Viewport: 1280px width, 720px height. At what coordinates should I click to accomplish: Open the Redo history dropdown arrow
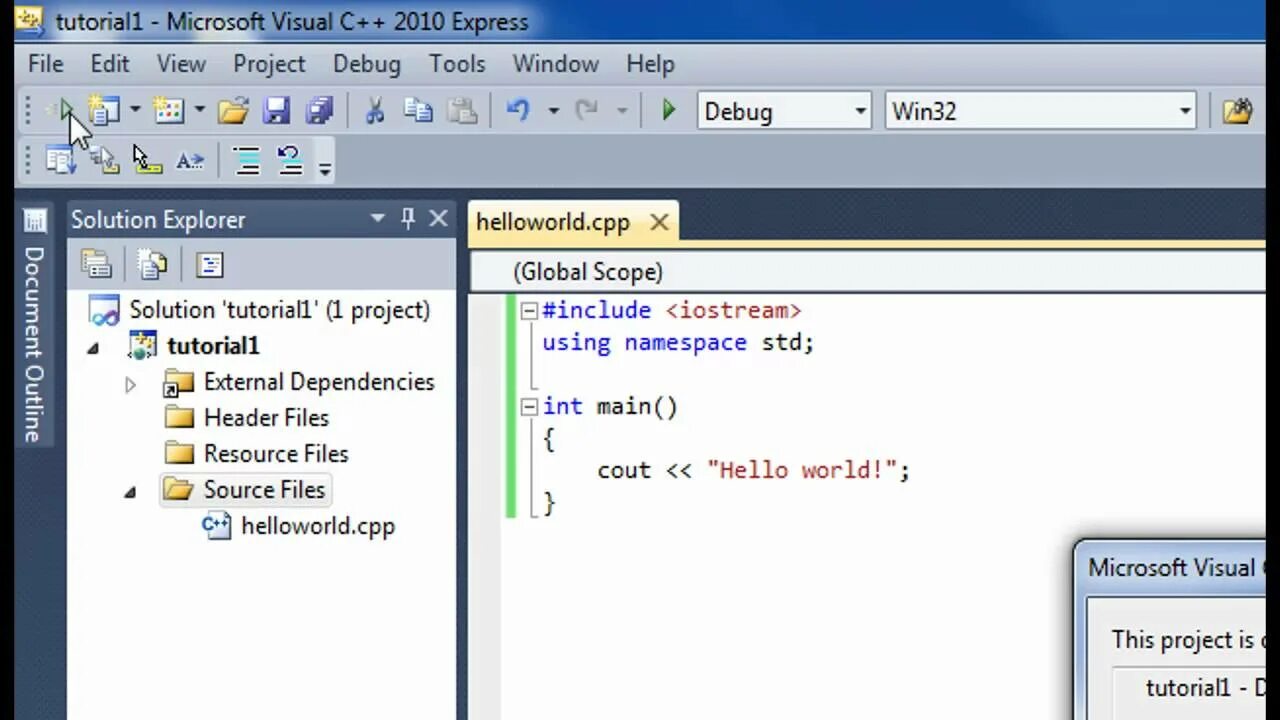point(622,111)
